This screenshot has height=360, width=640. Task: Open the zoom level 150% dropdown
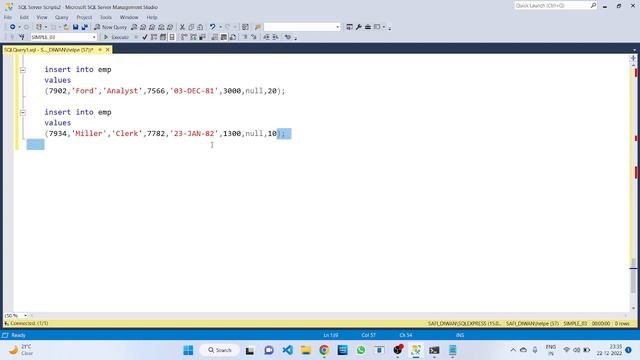coord(25,316)
